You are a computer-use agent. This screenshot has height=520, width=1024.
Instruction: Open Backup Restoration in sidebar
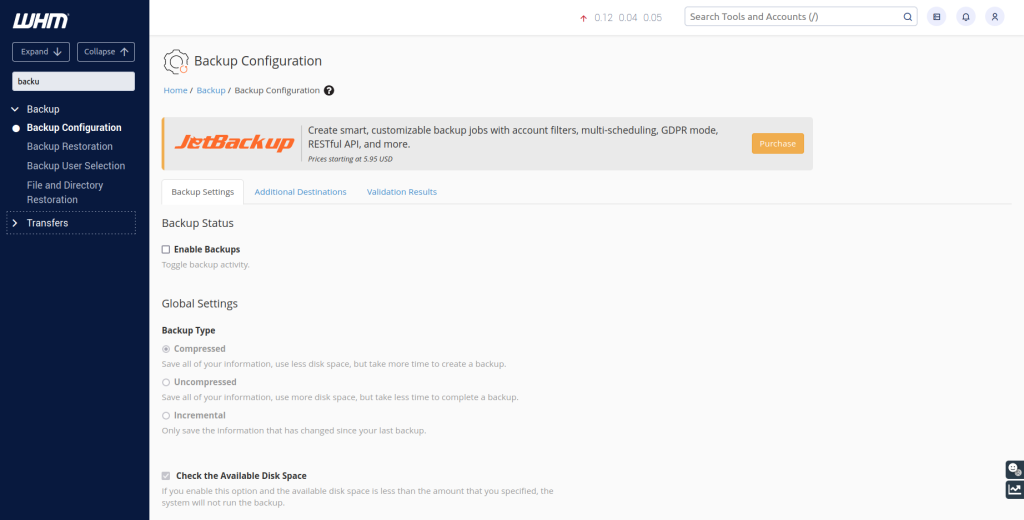tap(69, 147)
